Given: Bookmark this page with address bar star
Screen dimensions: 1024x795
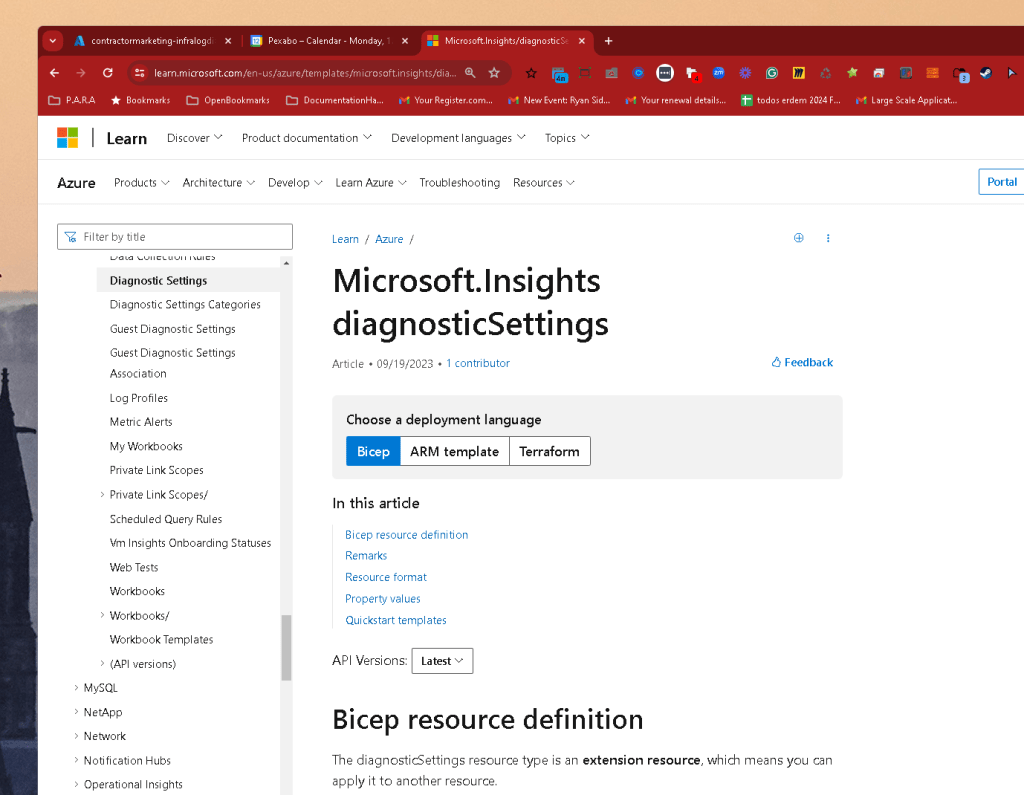Looking at the screenshot, I should [494, 73].
